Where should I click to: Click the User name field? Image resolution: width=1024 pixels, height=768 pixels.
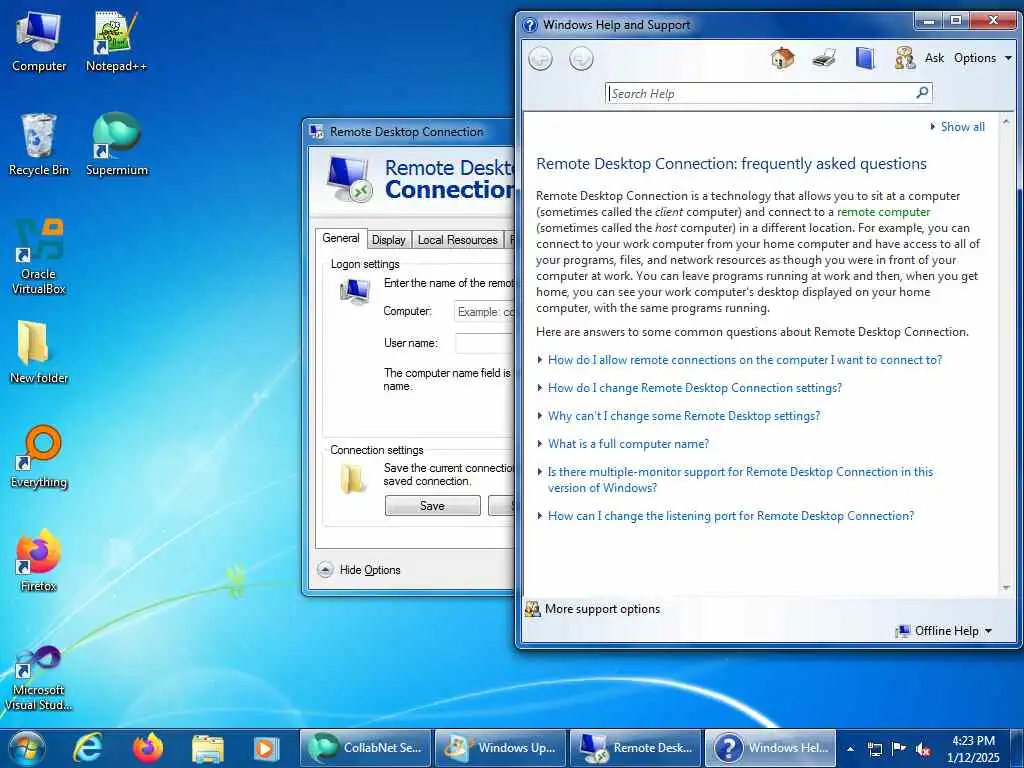click(485, 343)
